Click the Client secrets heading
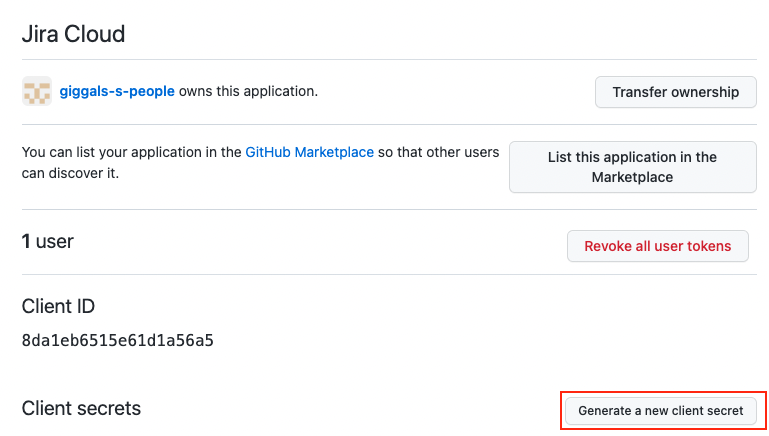This screenshot has height=436, width=769. 81,408
